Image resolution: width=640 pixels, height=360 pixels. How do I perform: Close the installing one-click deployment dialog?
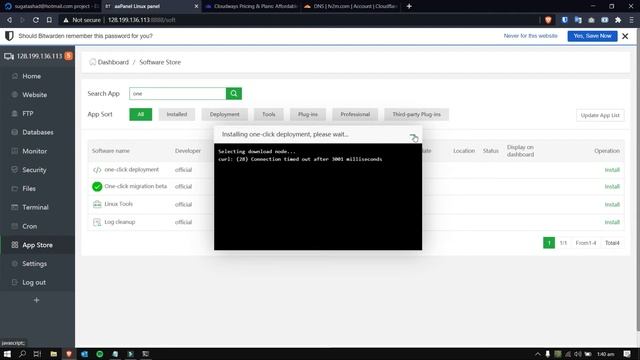pyautogui.click(x=413, y=137)
